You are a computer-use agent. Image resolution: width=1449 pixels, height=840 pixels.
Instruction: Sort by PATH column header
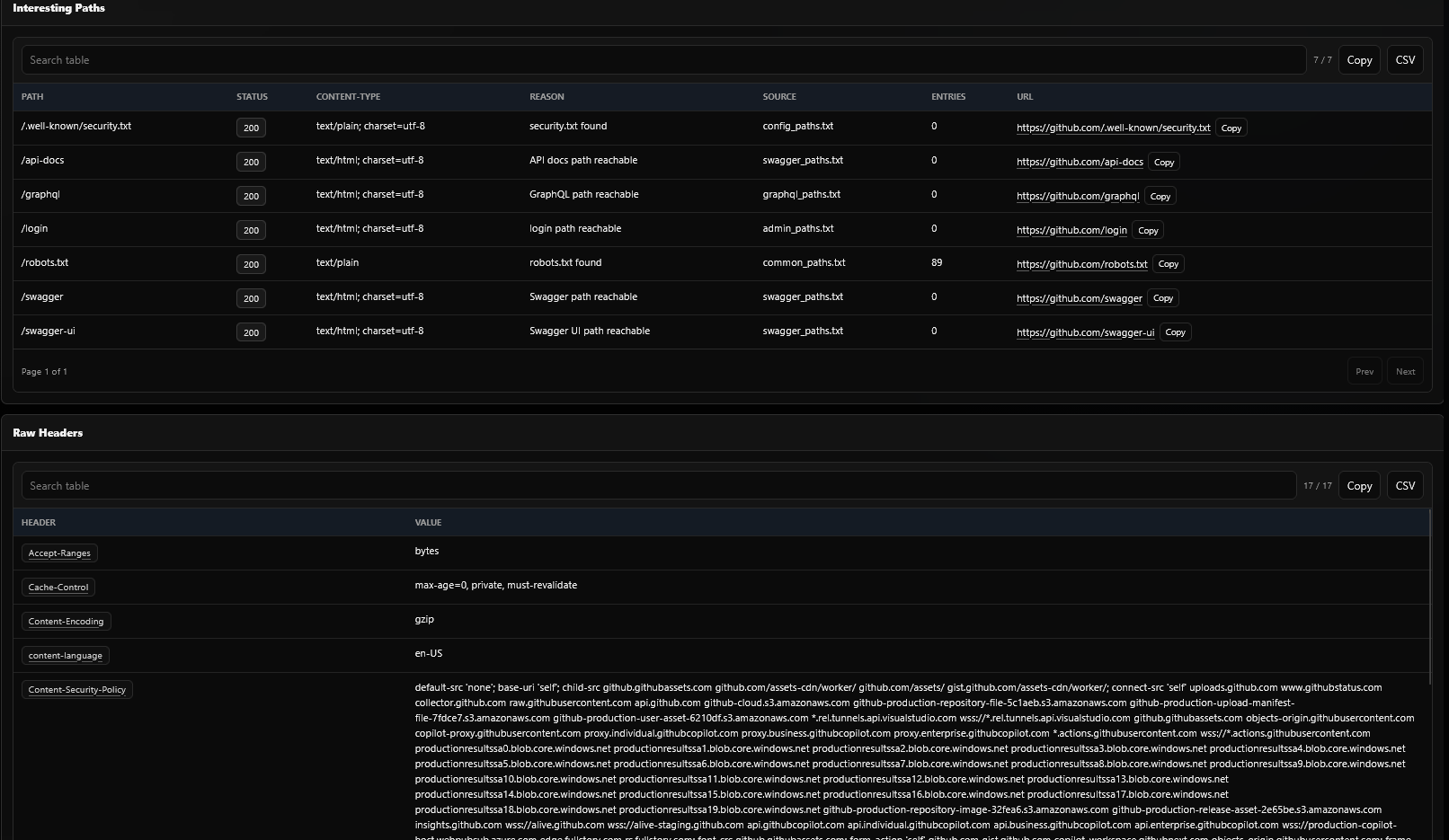pyautogui.click(x=32, y=97)
